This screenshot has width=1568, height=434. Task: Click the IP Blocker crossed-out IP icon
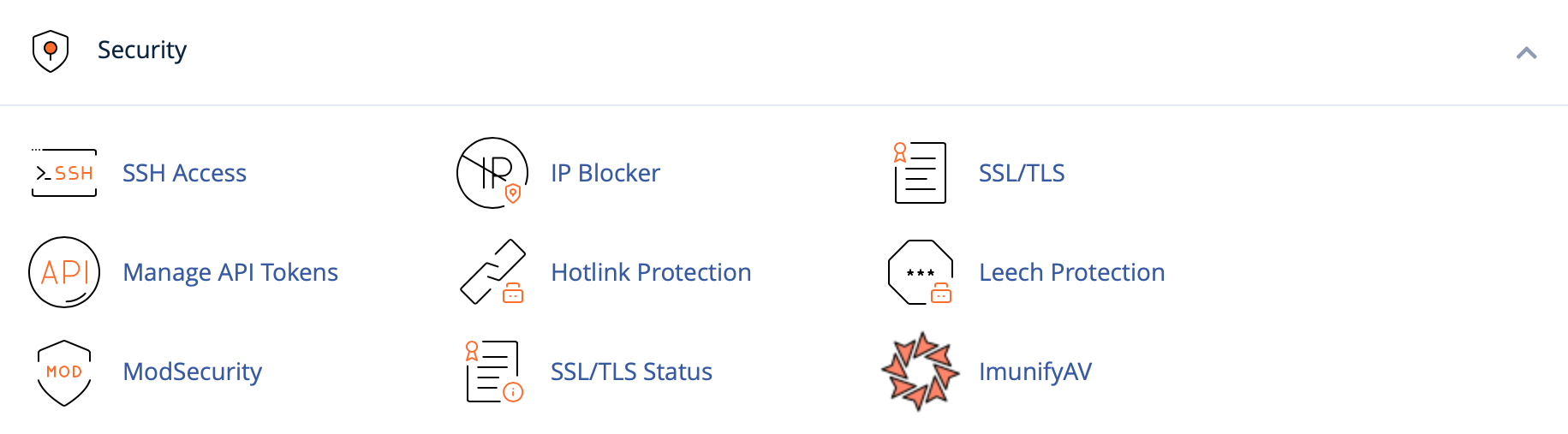(492, 173)
